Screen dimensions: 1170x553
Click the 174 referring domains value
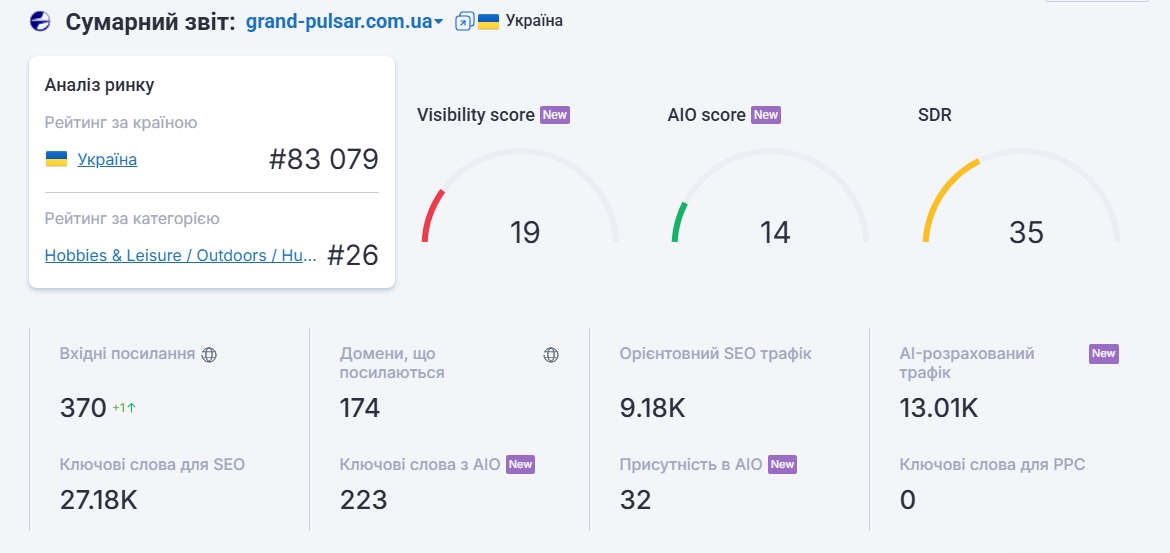360,408
